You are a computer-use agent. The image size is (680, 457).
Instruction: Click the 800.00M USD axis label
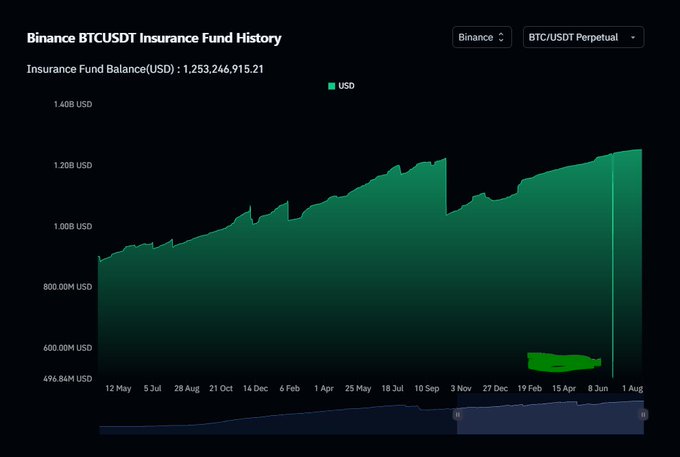point(67,287)
